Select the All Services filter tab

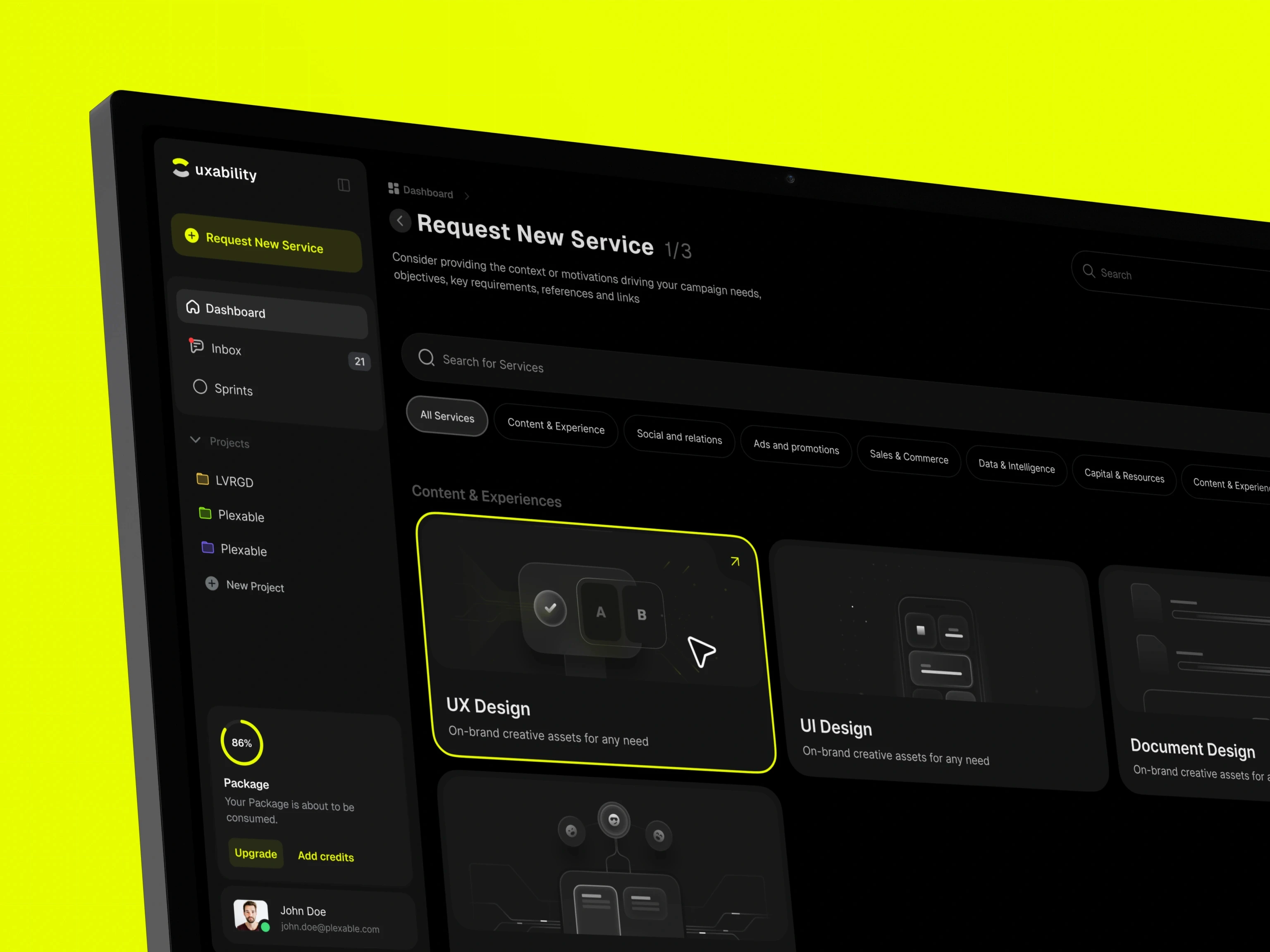click(446, 416)
